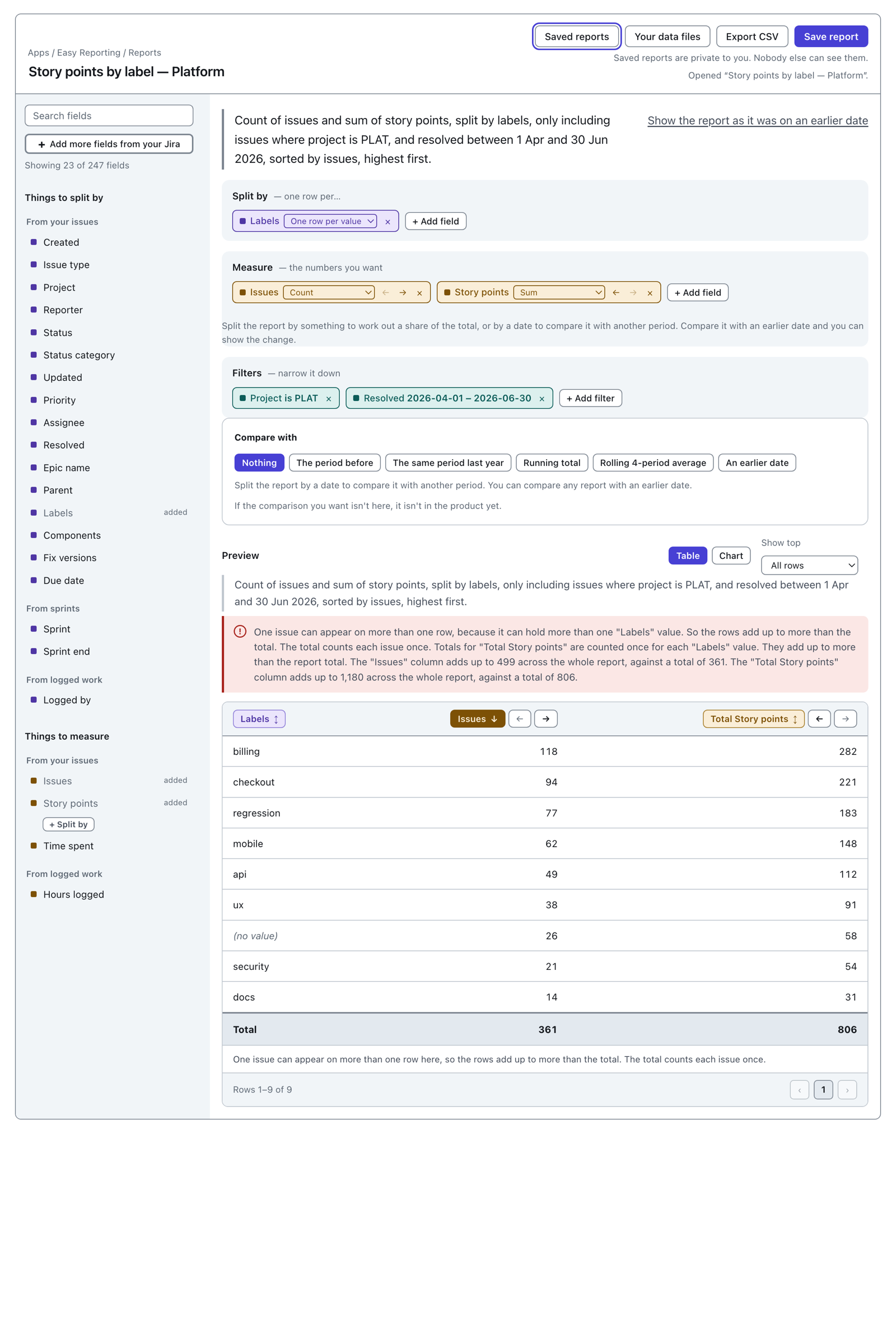Sort table by Labels column
This screenshot has height=1344, width=896.
tap(259, 719)
